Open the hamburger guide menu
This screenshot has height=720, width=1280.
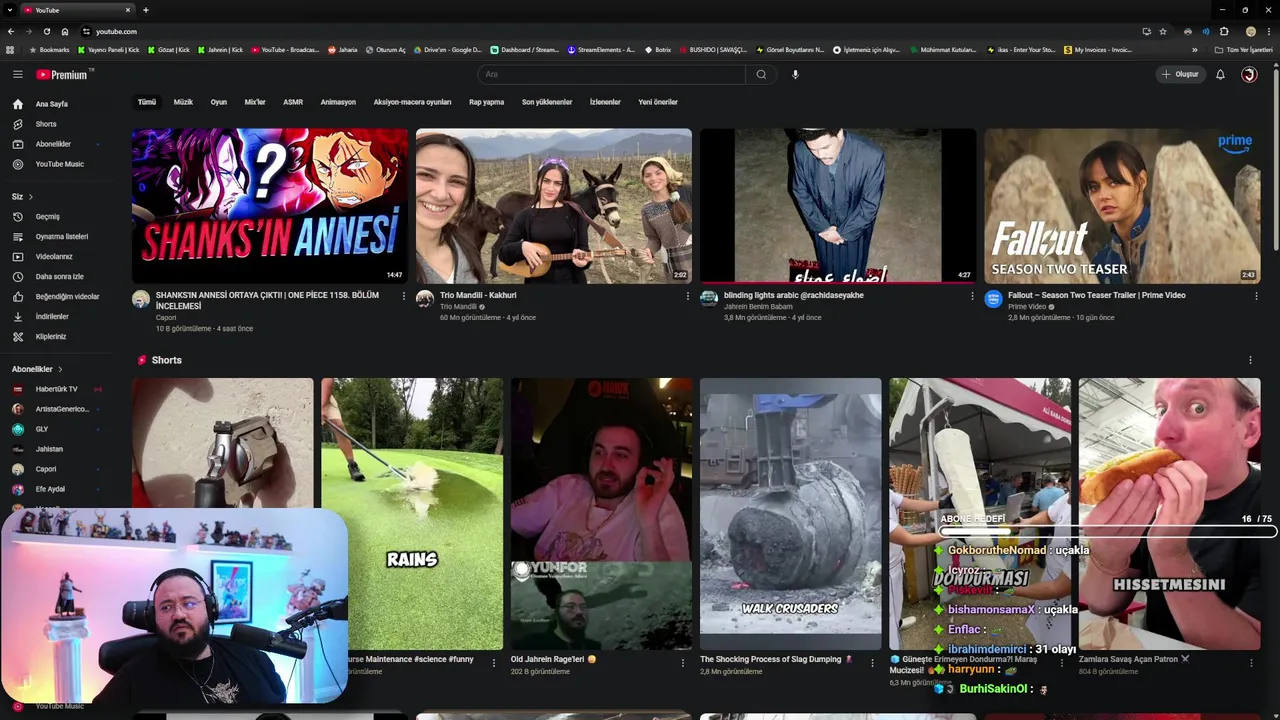tap(17, 74)
